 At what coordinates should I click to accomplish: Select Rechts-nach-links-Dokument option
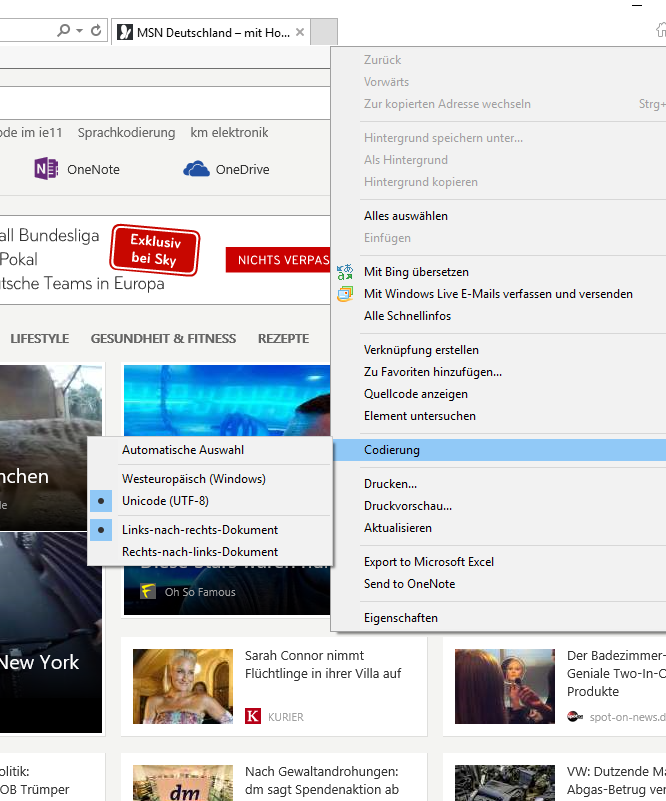(x=210, y=552)
